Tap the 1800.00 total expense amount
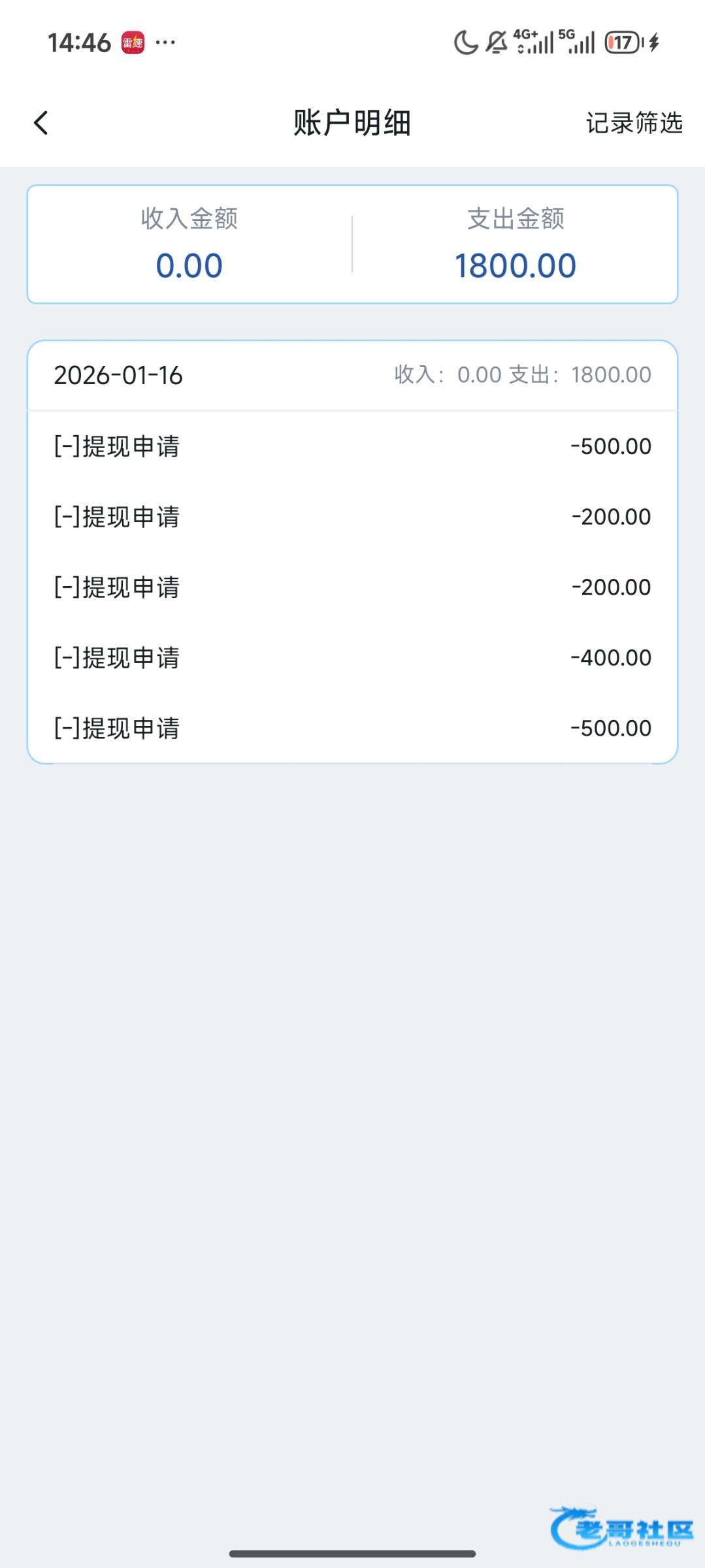705x1568 pixels. pyautogui.click(x=516, y=266)
